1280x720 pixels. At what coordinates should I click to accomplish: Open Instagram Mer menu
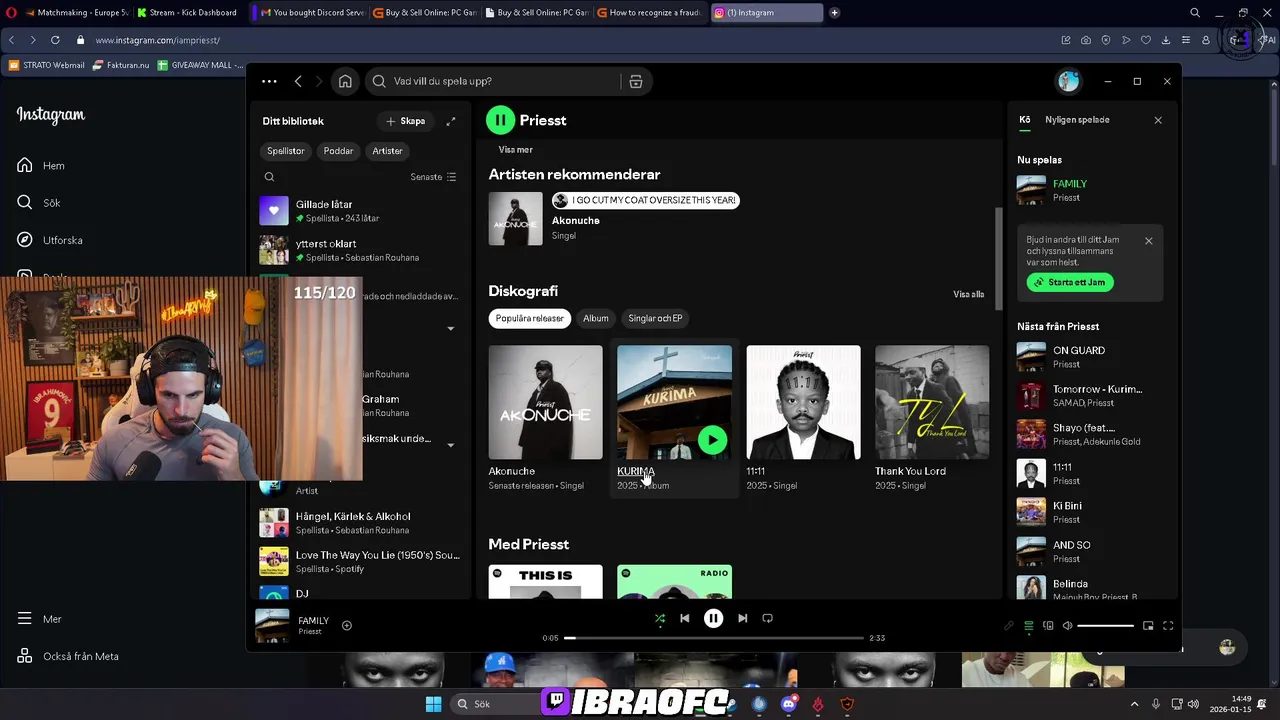40,619
